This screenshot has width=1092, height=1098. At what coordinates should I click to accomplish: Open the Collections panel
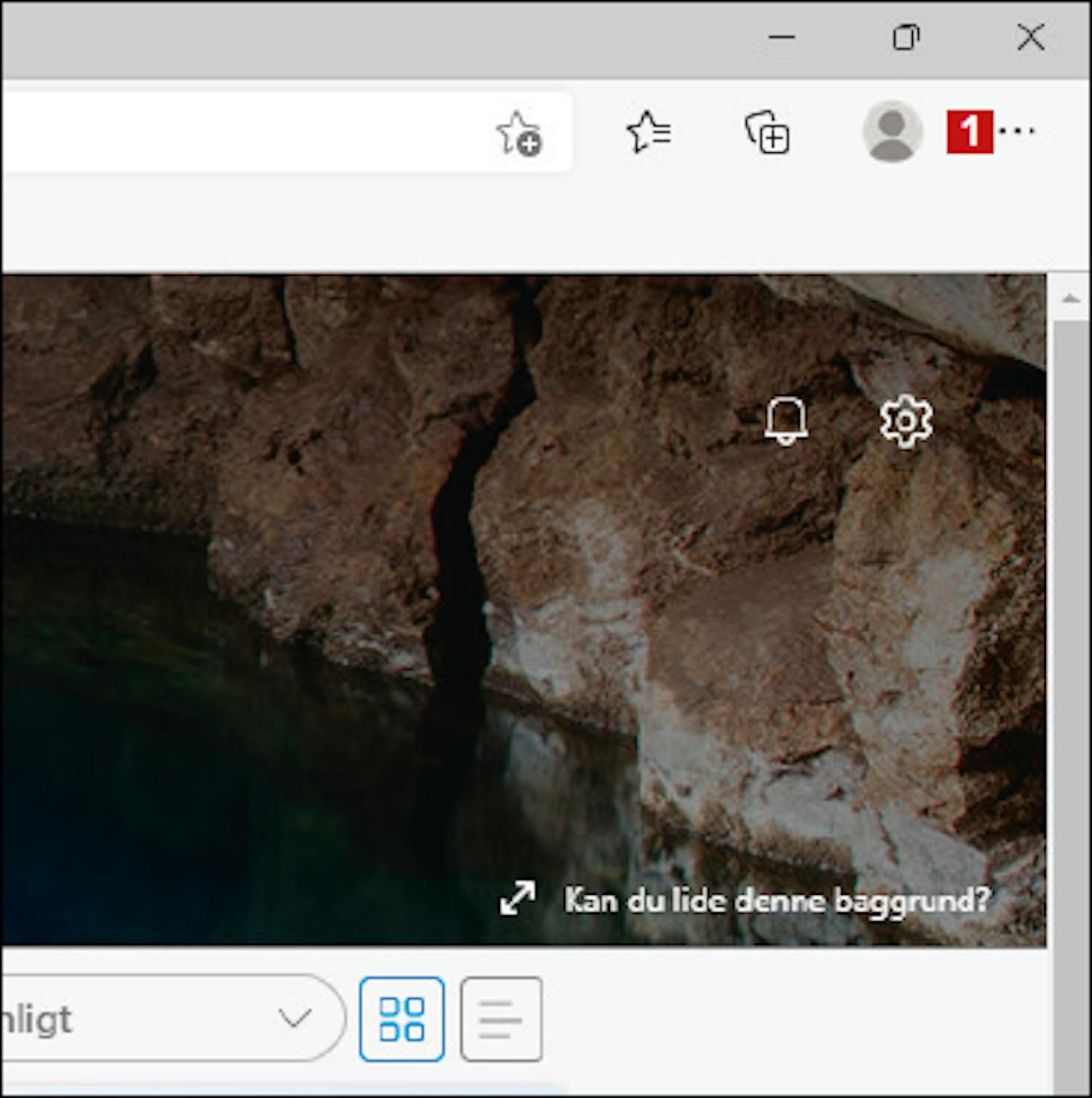[x=767, y=133]
